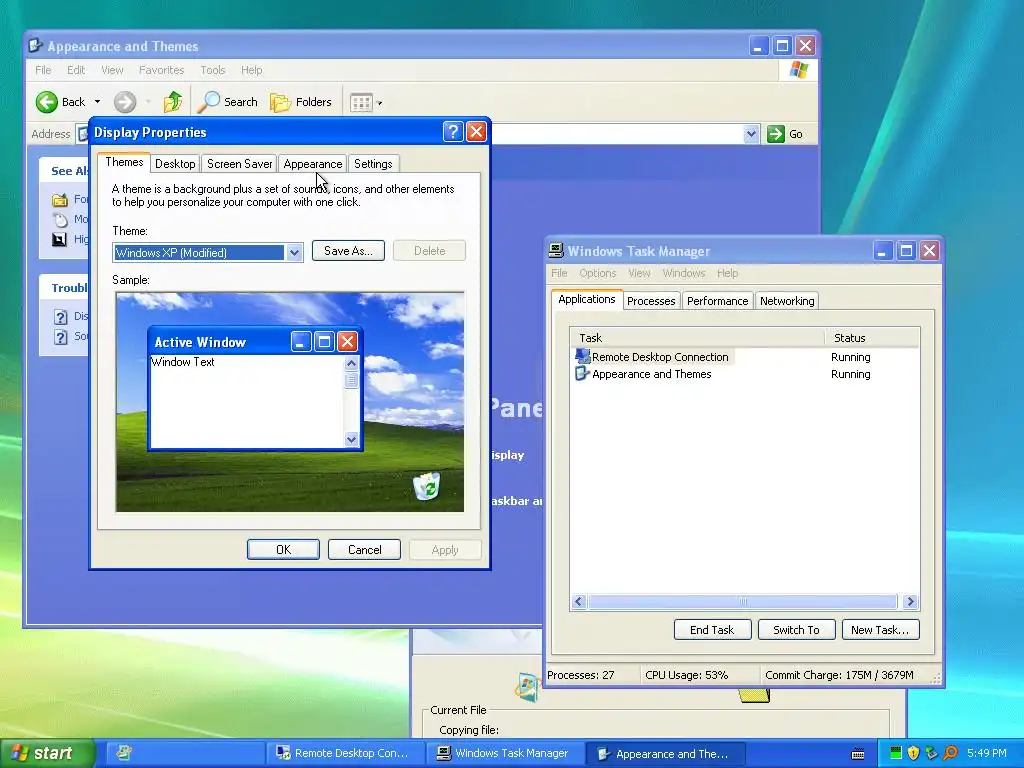Click the Forward arrow in Explorer toolbar
This screenshot has height=768, width=1024.
pos(125,102)
